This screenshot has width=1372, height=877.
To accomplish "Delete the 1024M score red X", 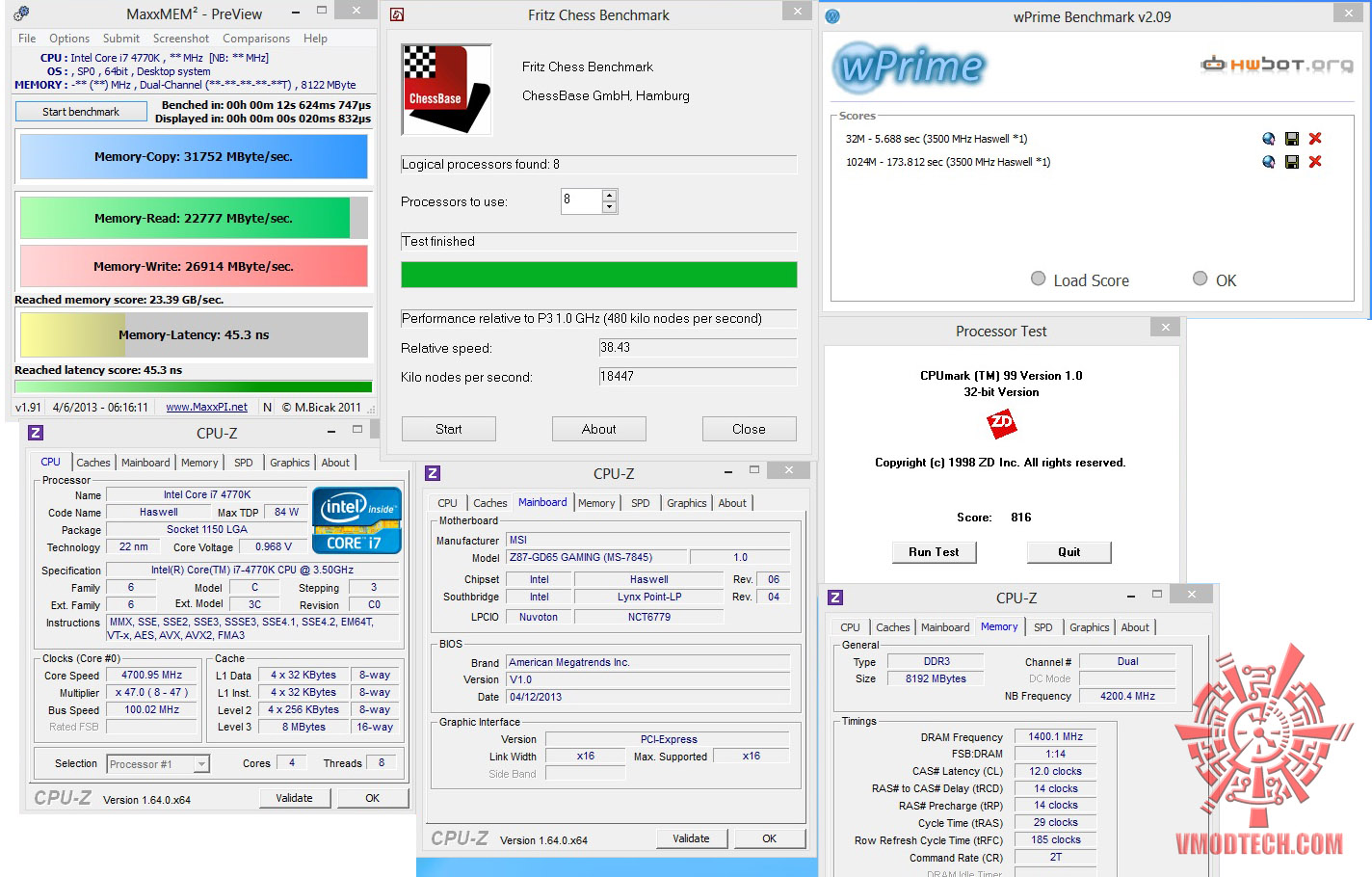I will point(1315,162).
